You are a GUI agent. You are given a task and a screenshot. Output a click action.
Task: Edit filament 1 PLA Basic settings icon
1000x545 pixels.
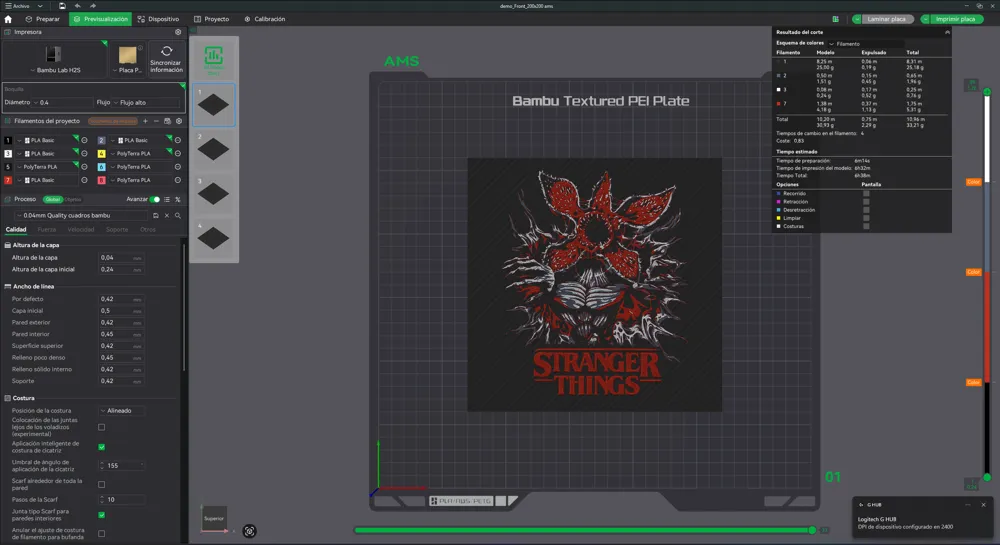[x=84, y=140]
